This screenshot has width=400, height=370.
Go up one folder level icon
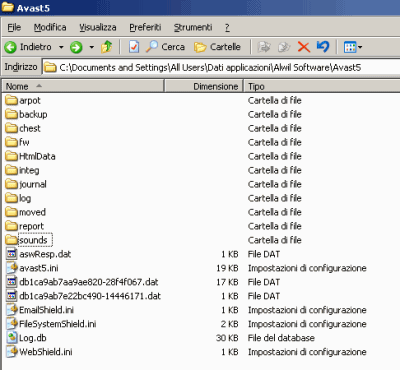(107, 47)
